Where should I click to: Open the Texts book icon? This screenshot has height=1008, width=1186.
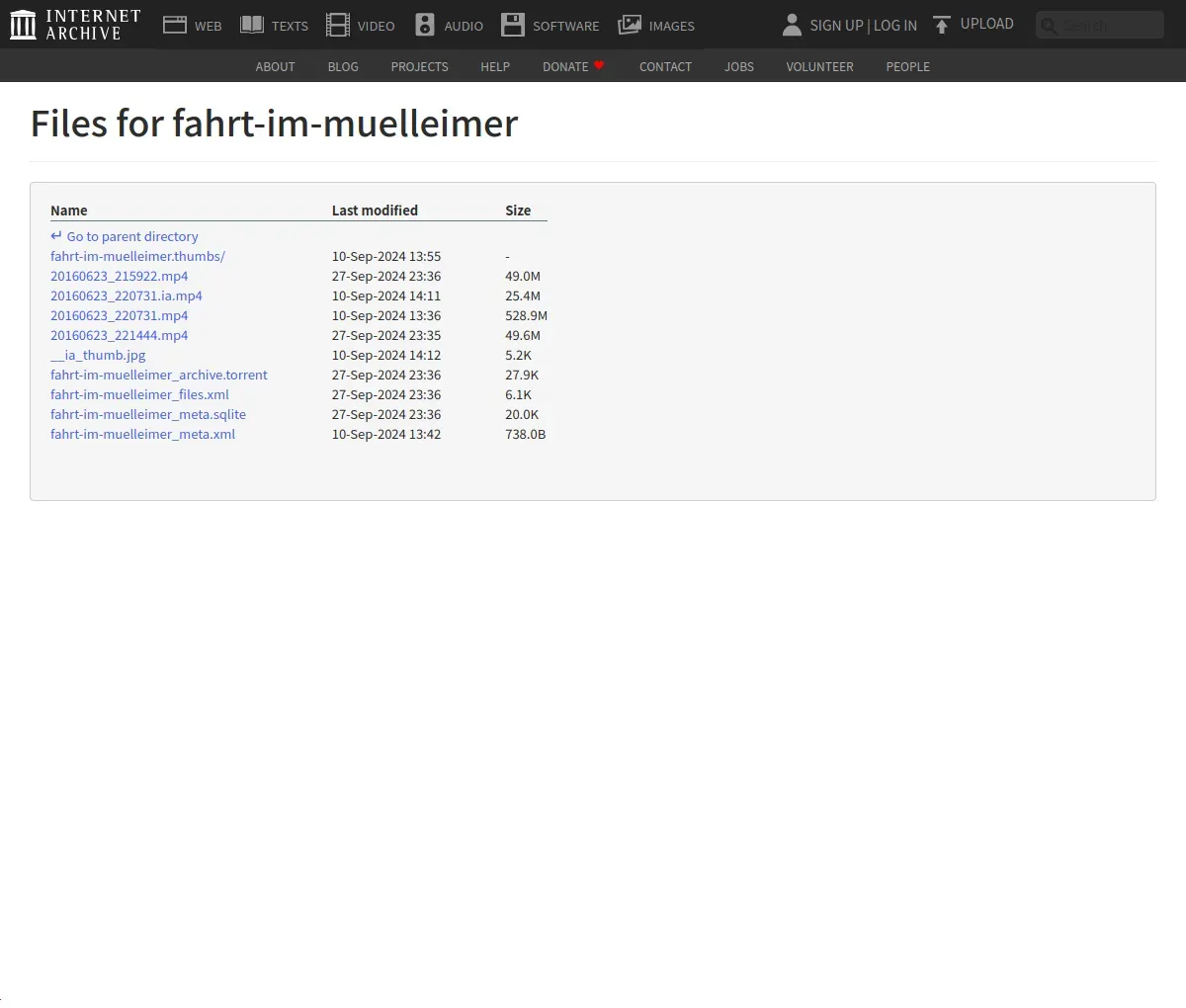click(252, 25)
